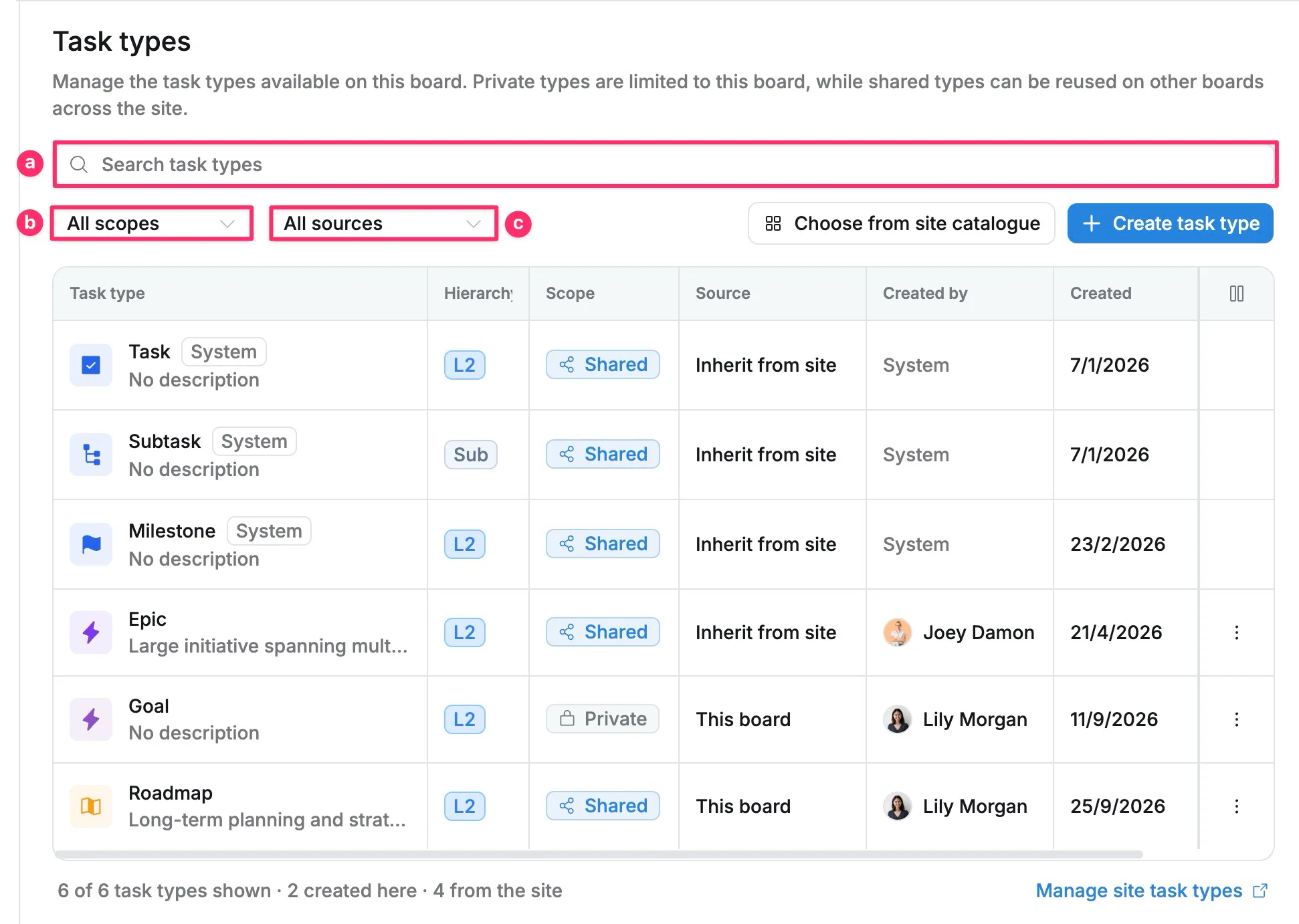Image resolution: width=1299 pixels, height=924 pixels.
Task: Open the Manage site task types link
Action: 1151,891
